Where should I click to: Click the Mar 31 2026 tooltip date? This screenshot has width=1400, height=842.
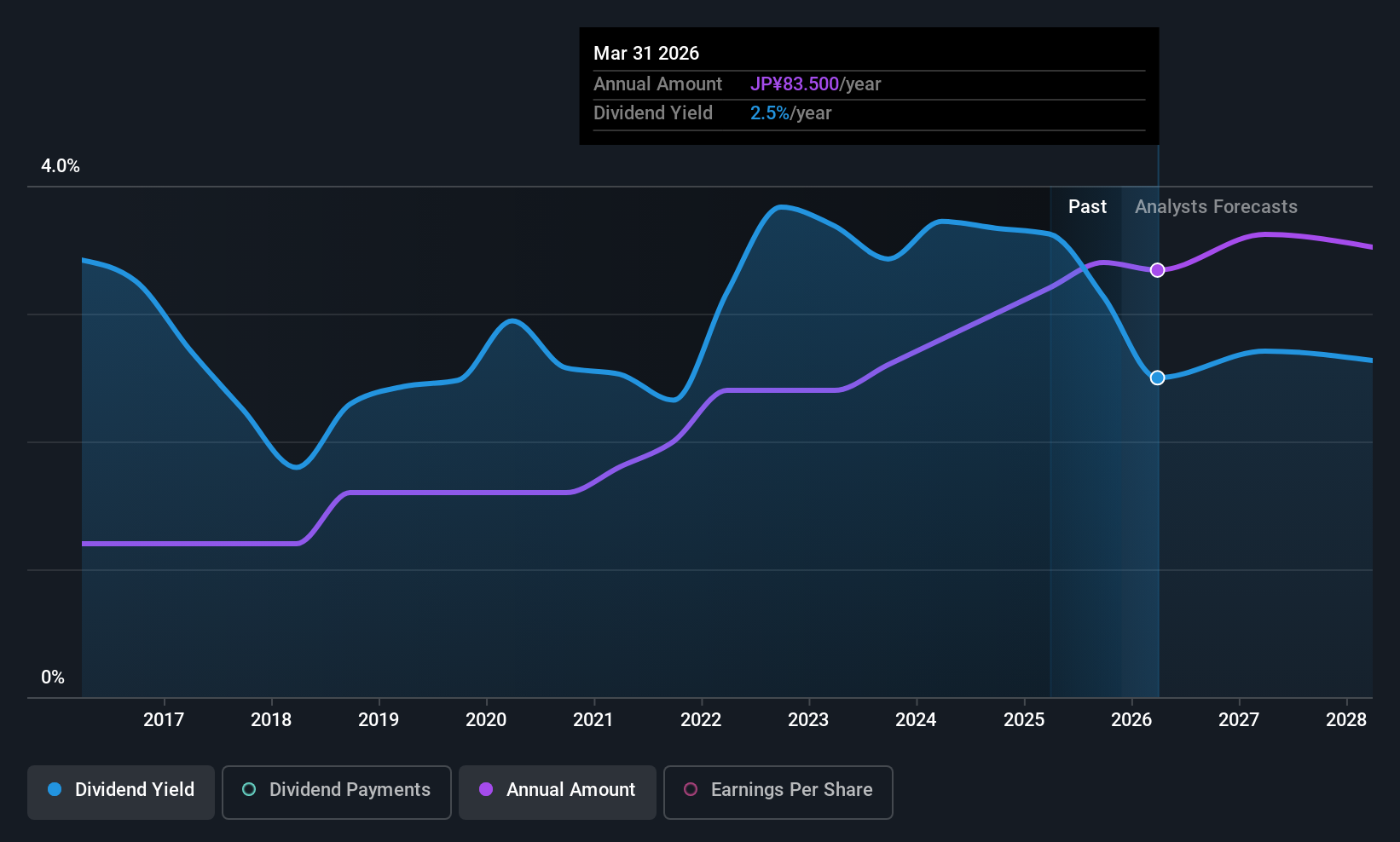click(646, 54)
